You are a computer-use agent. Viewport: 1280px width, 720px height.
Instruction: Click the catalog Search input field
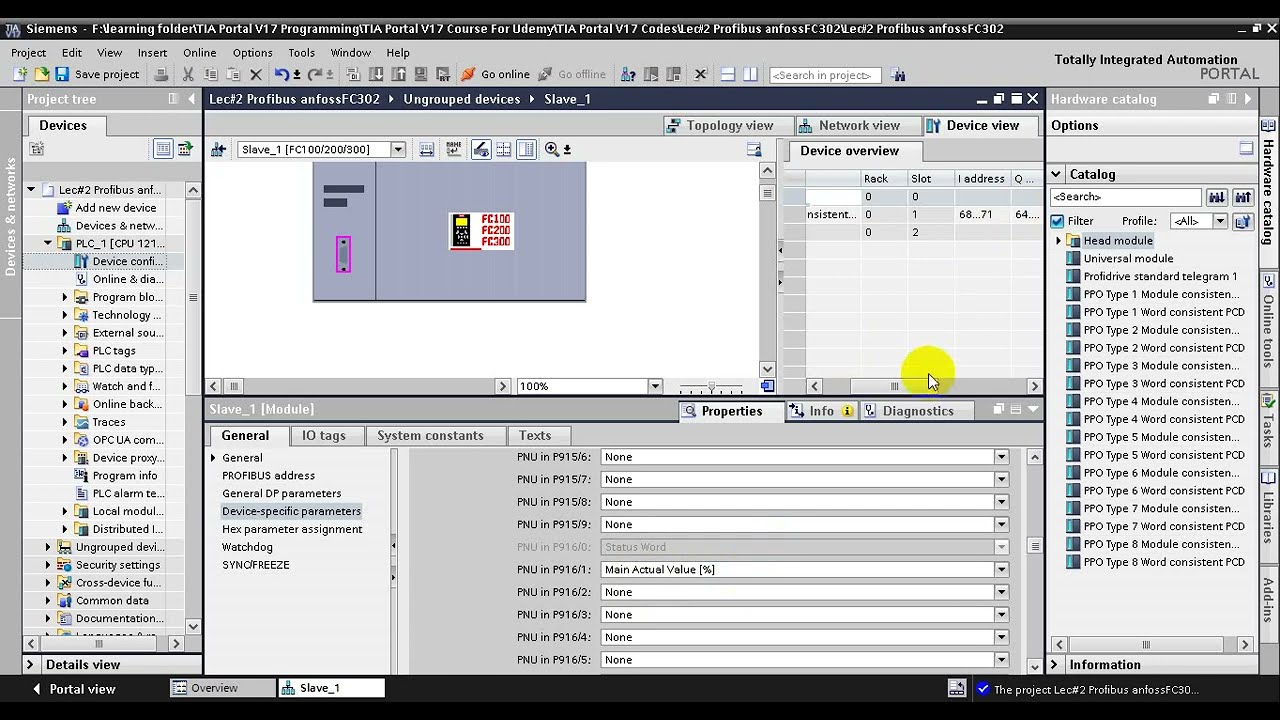(1125, 197)
